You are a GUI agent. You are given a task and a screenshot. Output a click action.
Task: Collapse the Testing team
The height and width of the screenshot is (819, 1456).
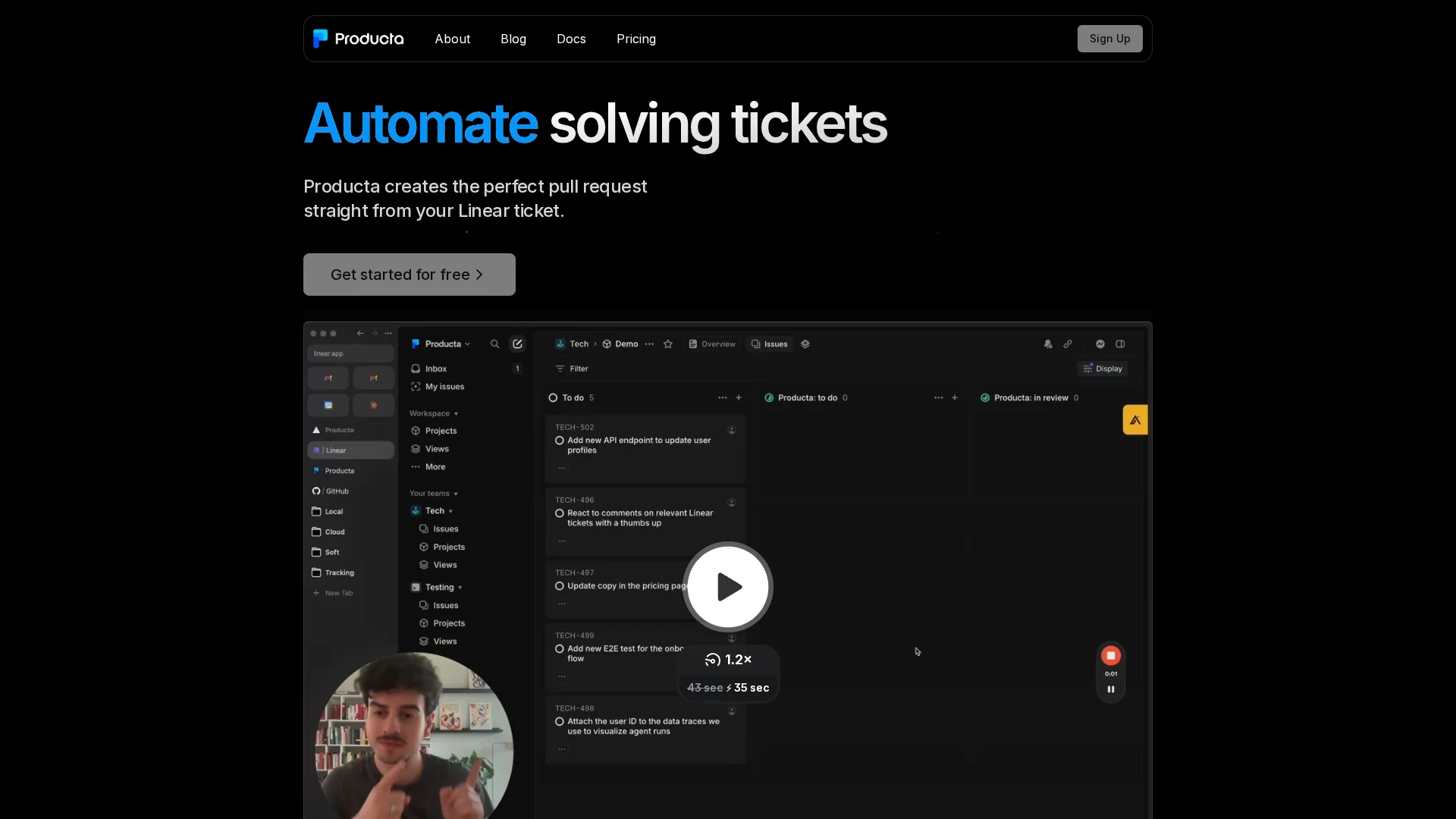click(436, 588)
